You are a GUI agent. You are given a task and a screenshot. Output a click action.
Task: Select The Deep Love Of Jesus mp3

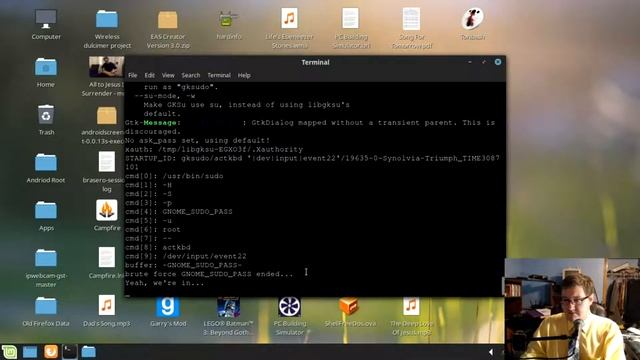coord(411,306)
